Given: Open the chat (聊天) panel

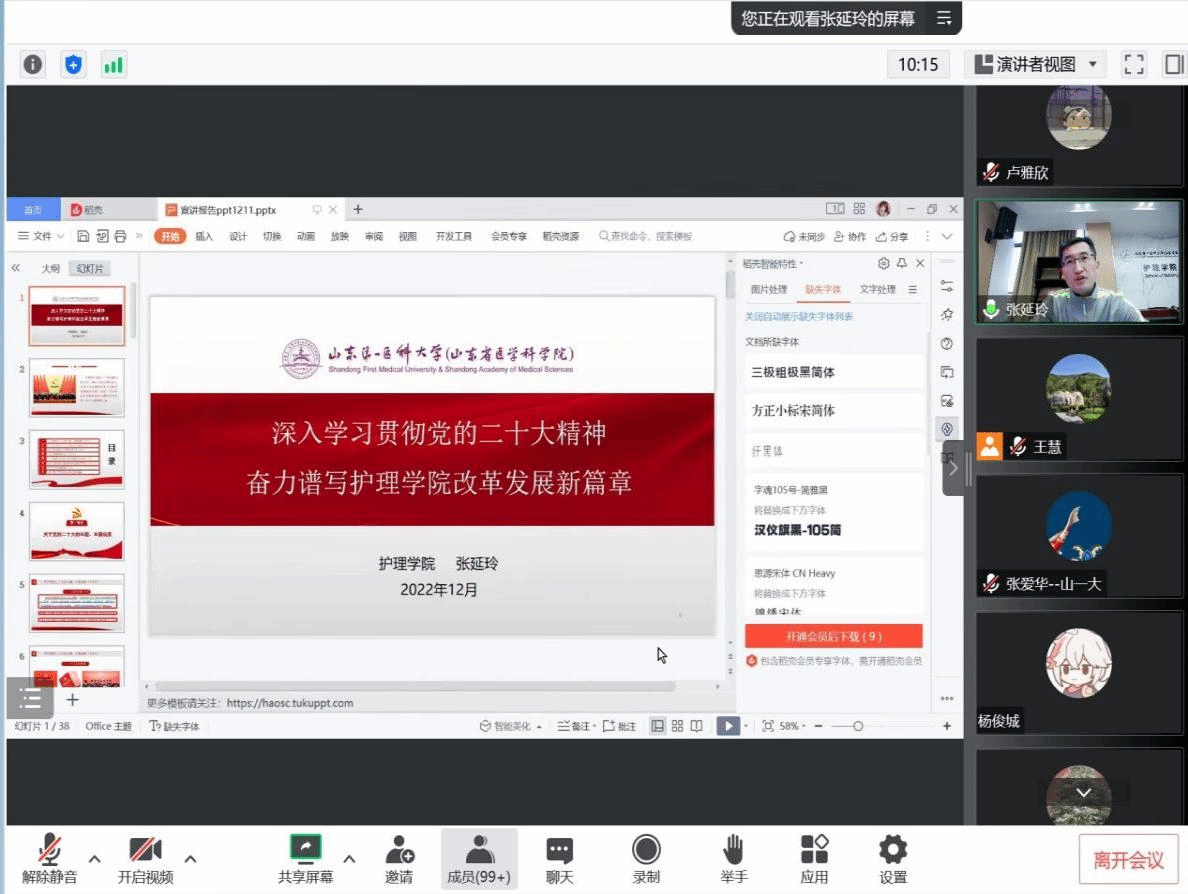Looking at the screenshot, I should [560, 859].
